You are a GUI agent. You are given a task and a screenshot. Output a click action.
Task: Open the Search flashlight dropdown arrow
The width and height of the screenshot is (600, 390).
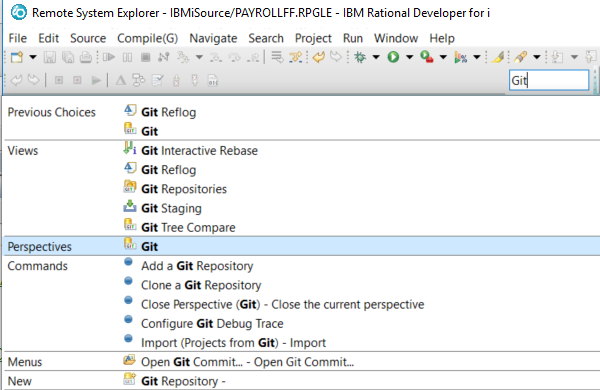(x=537, y=57)
